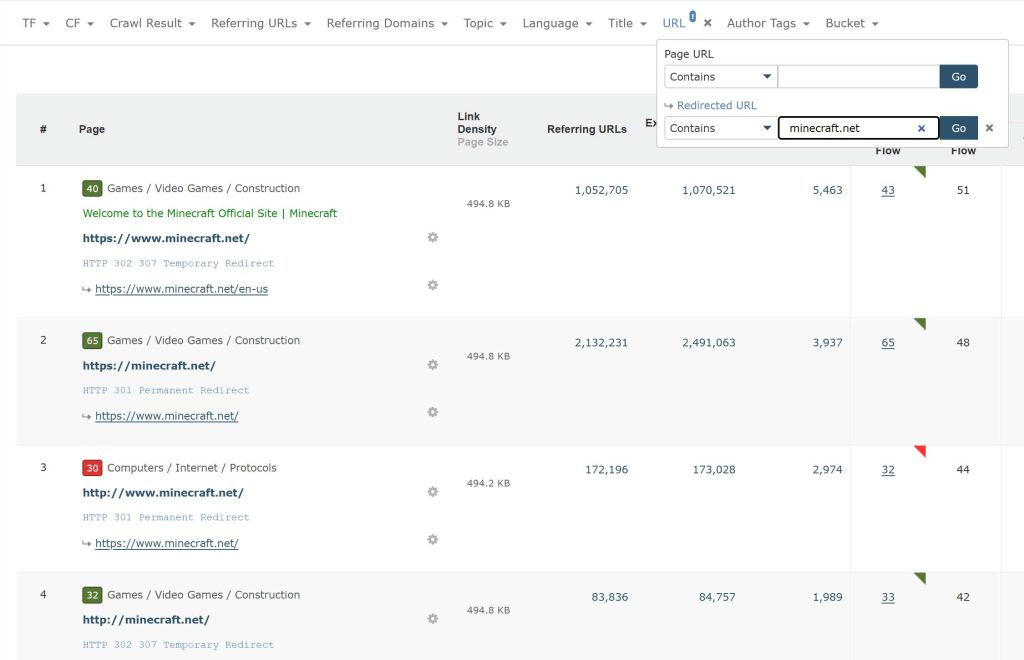
Task: Click Go next to Page URL field
Action: tap(958, 76)
